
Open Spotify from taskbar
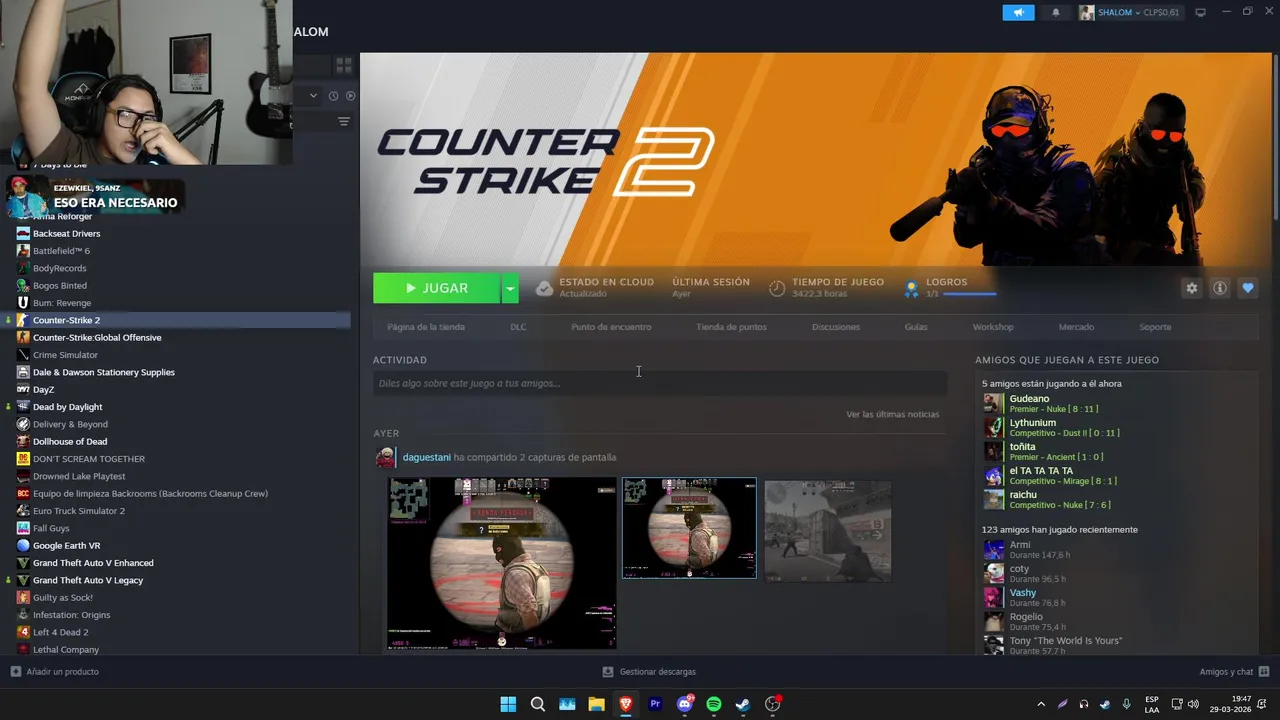coord(714,704)
